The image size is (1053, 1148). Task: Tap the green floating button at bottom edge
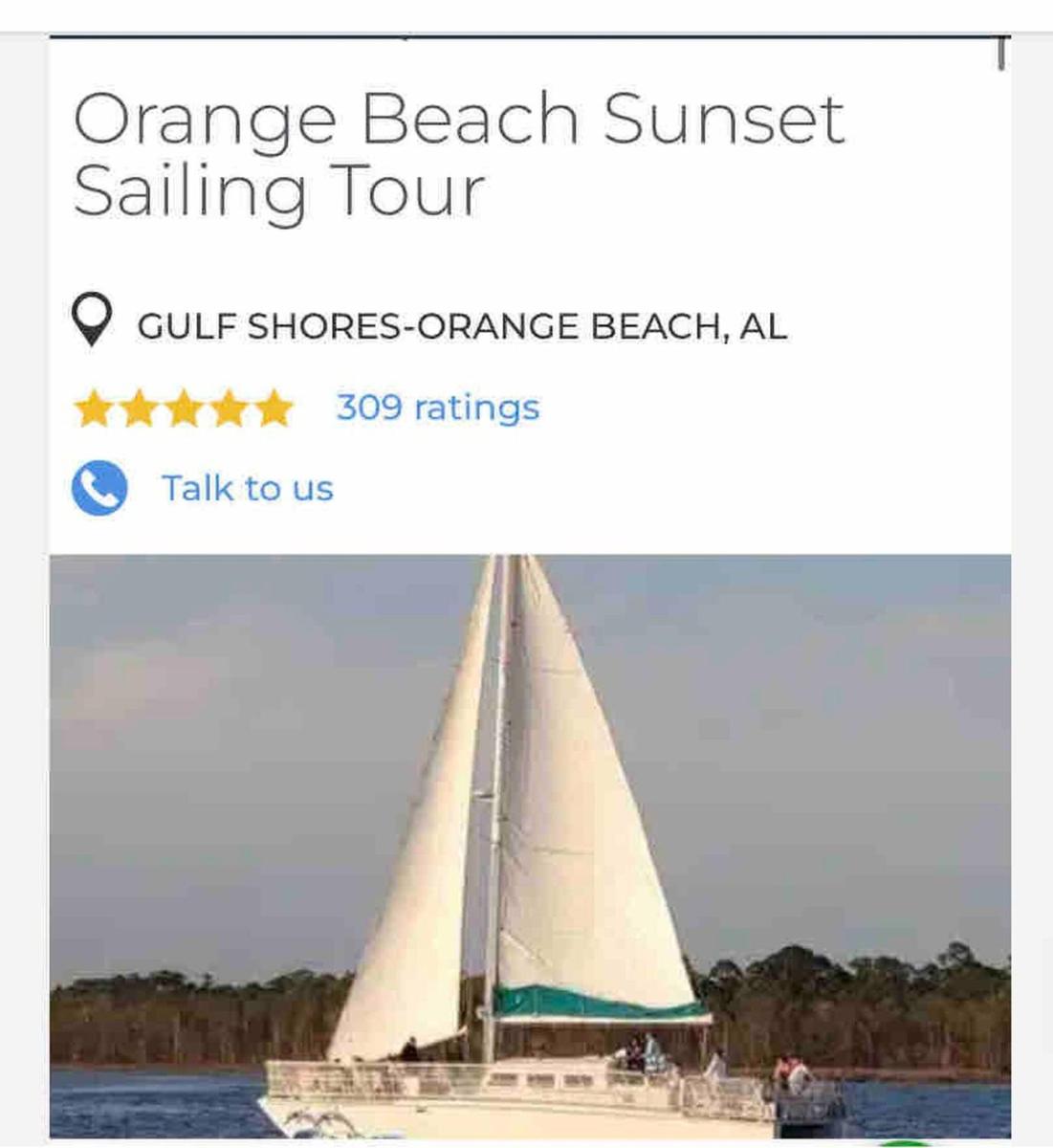coord(904,1142)
